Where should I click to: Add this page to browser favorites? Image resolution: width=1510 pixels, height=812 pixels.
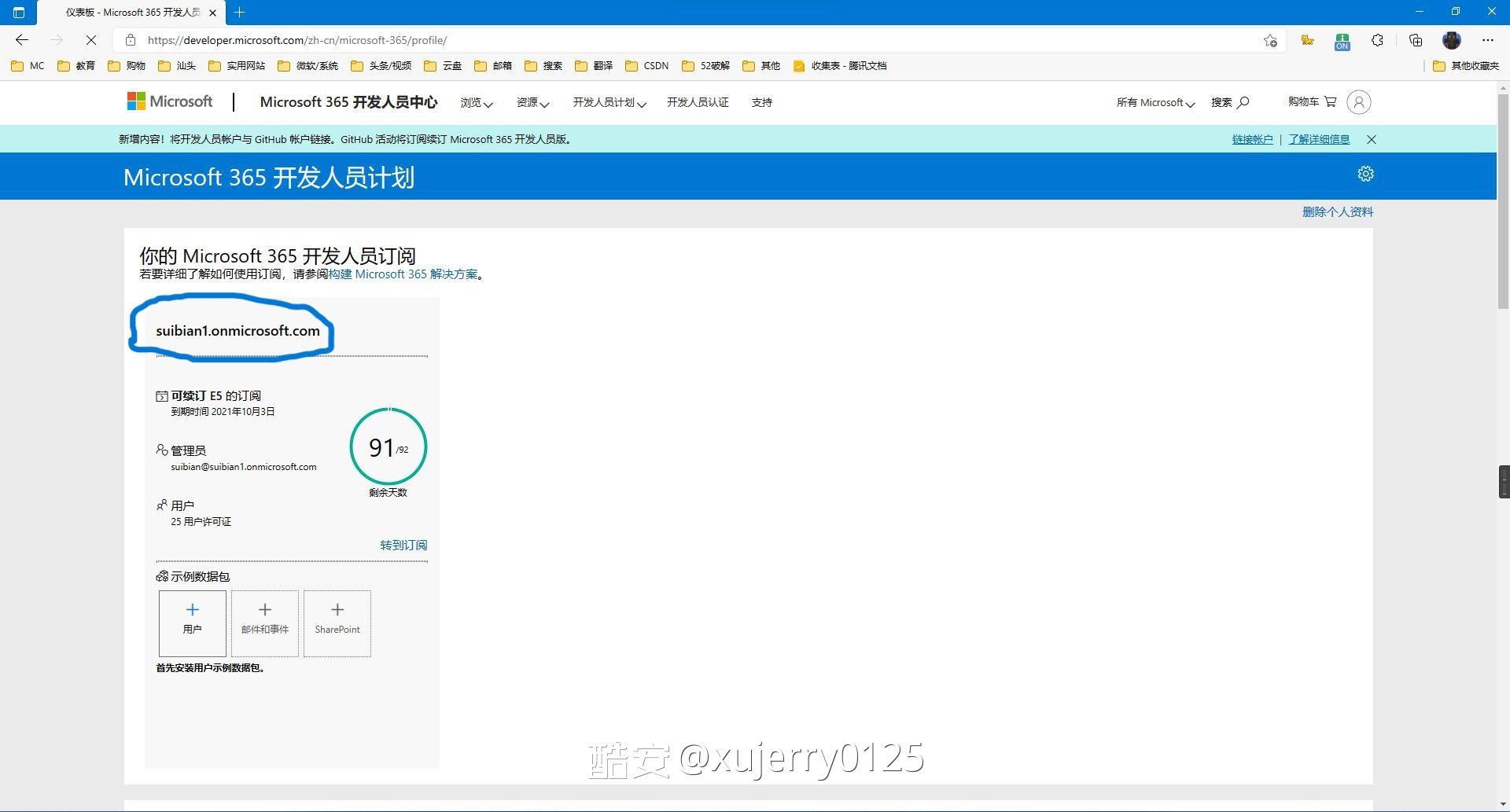coord(1270,40)
